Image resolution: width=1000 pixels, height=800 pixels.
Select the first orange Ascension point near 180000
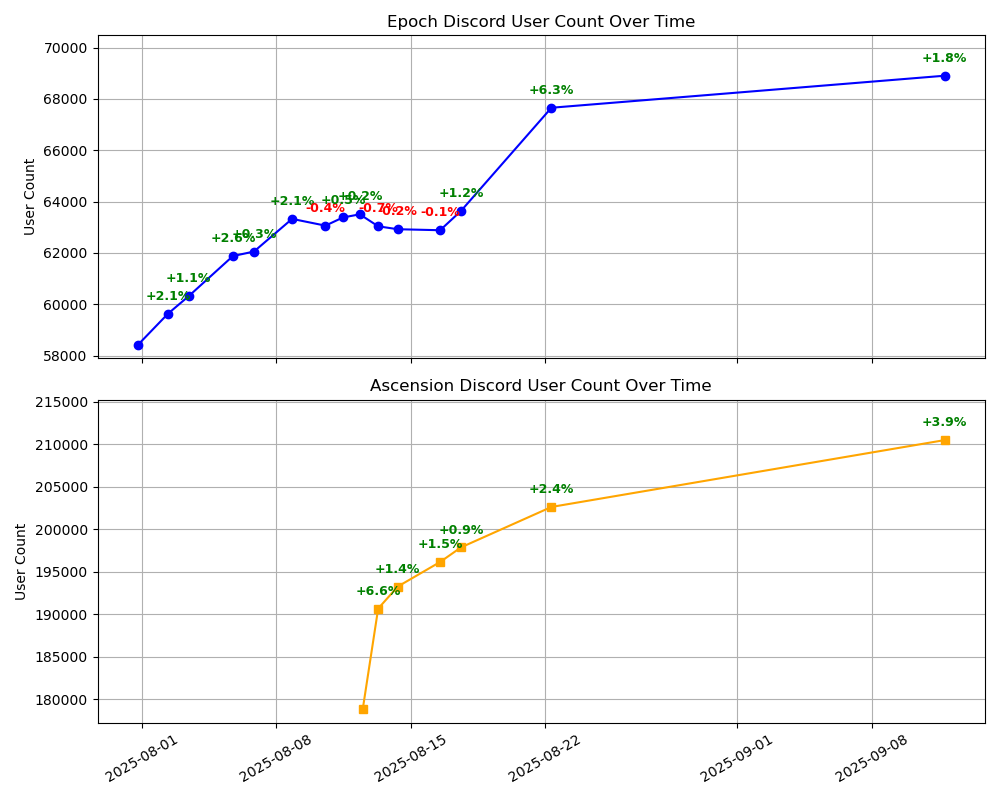tap(364, 709)
